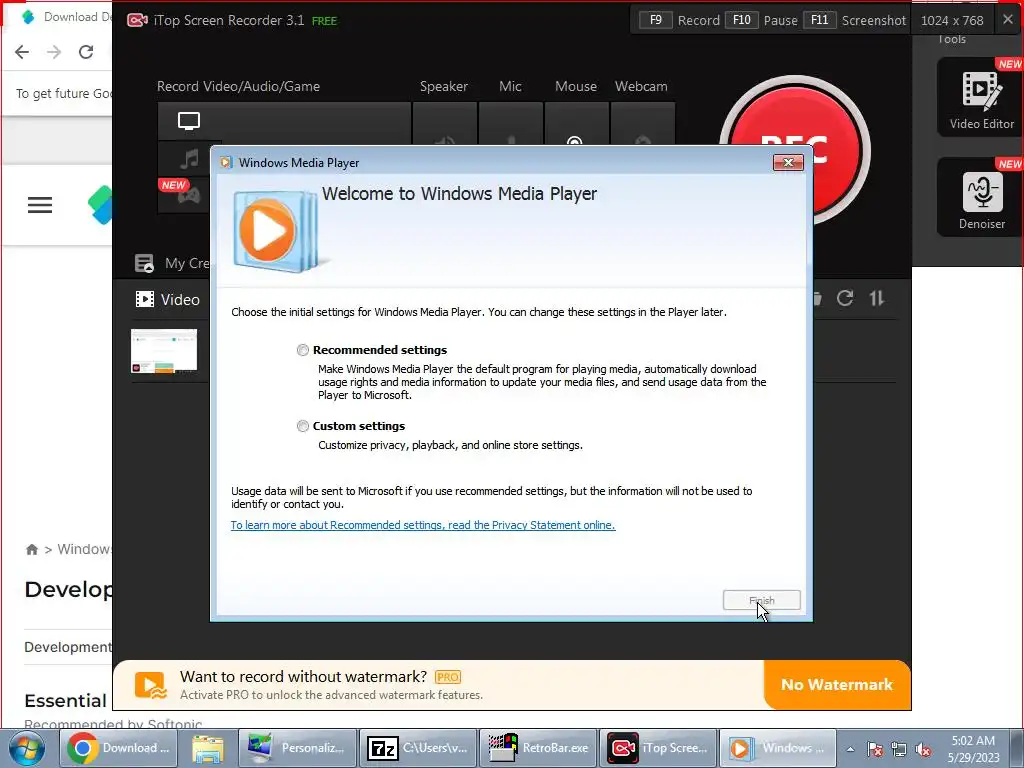Close the iTop hotkey overlay bar

[1008, 20]
